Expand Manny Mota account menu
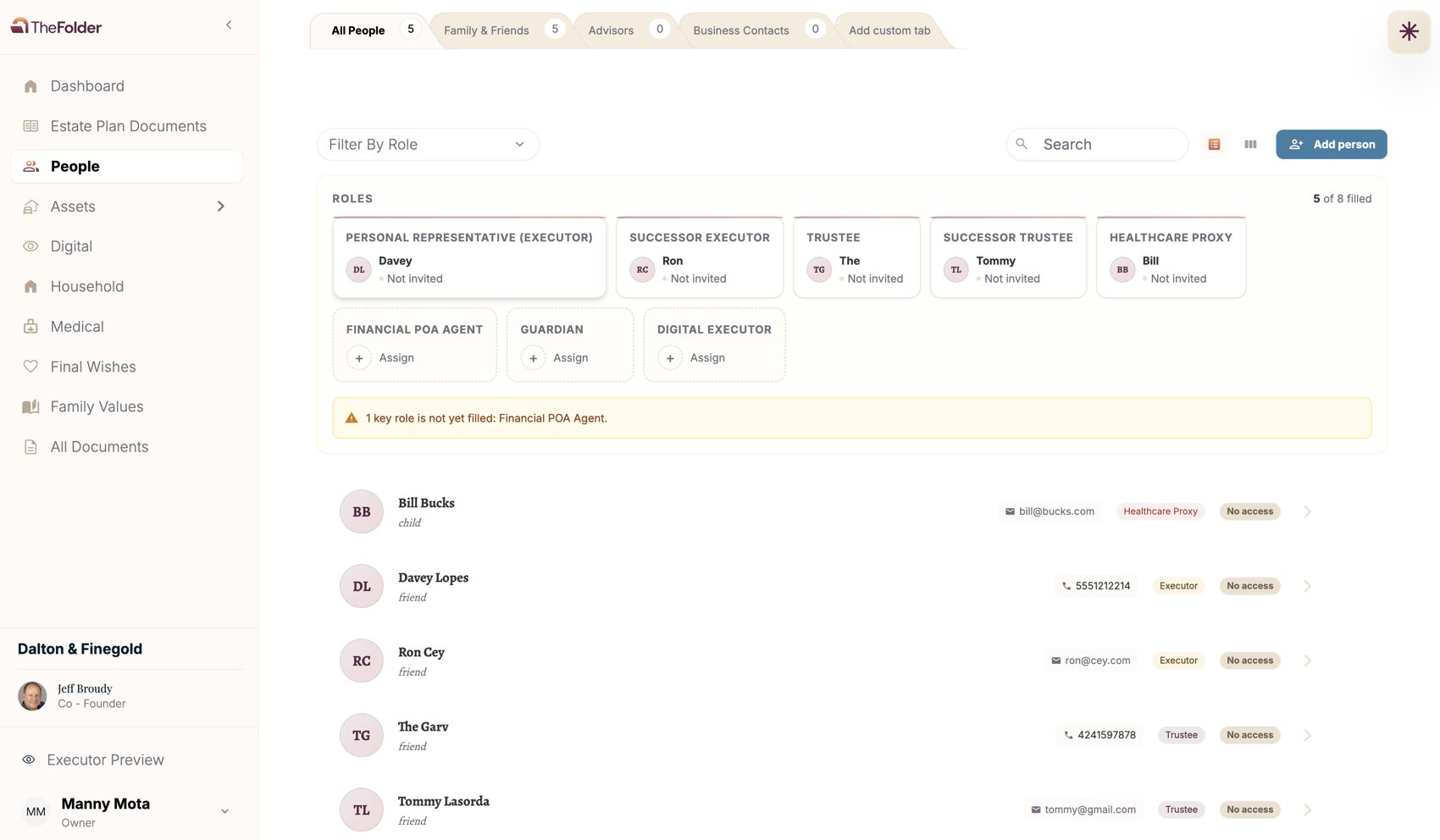1440x840 pixels. click(225, 811)
